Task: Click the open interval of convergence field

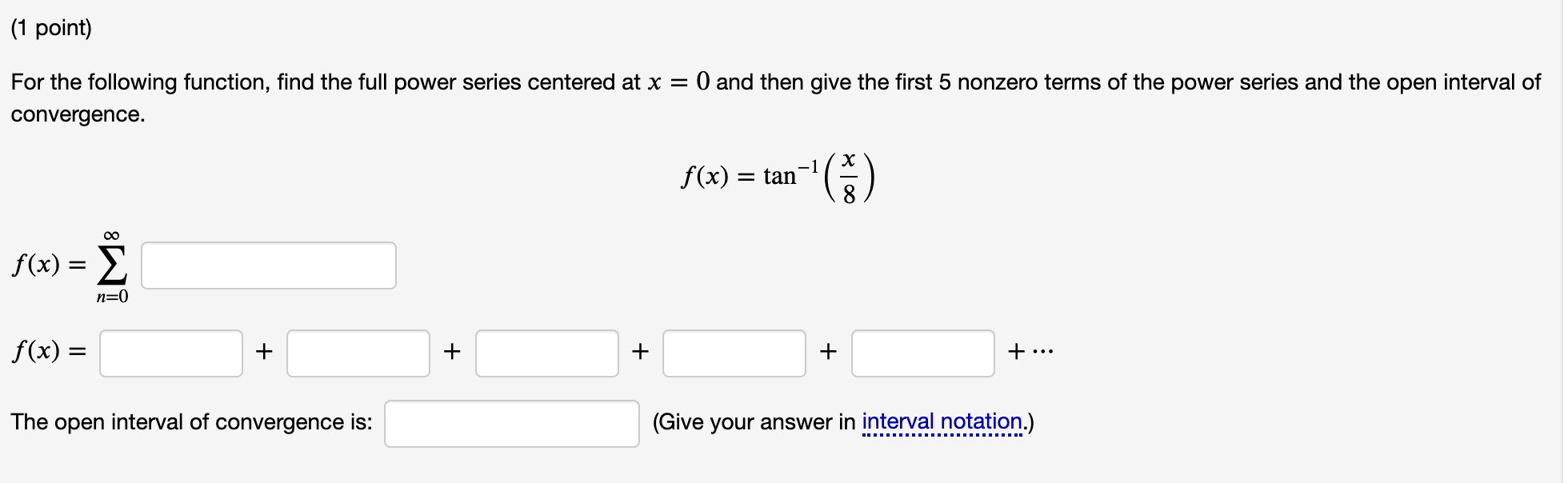Action: click(511, 422)
